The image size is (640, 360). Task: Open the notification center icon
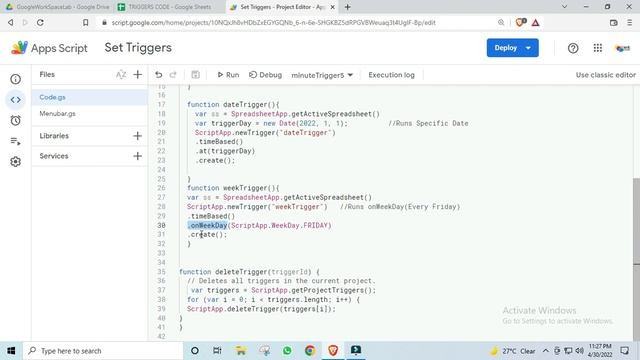pos(624,351)
